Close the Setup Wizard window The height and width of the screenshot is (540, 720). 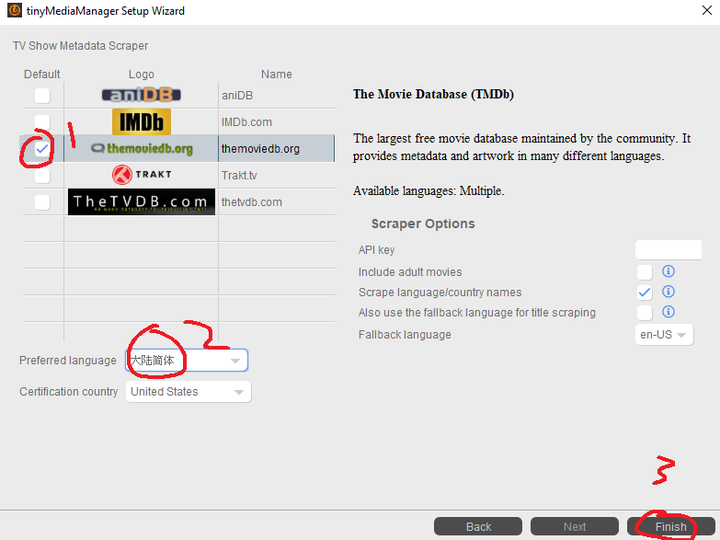coord(707,10)
